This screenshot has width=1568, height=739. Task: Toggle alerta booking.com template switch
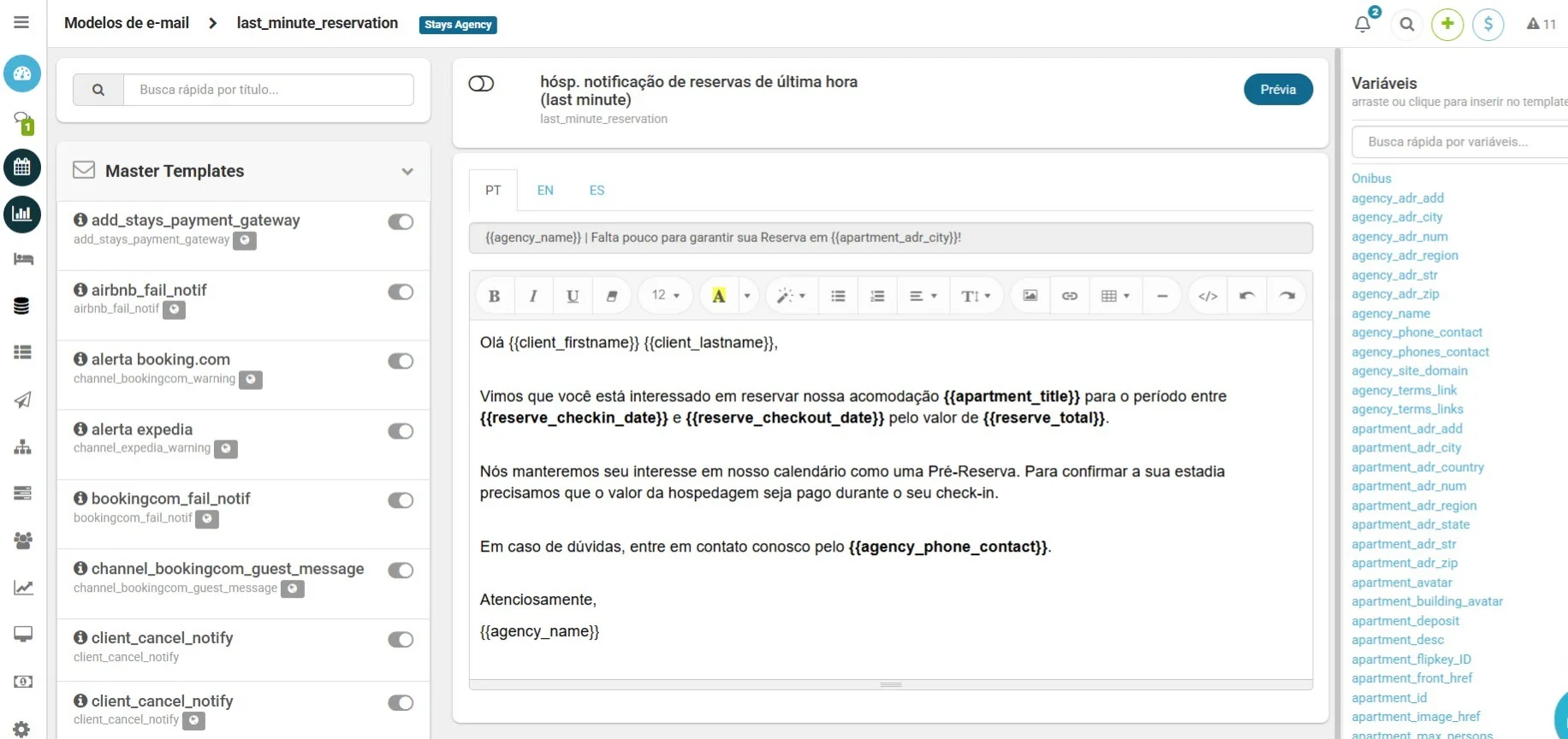[401, 362]
